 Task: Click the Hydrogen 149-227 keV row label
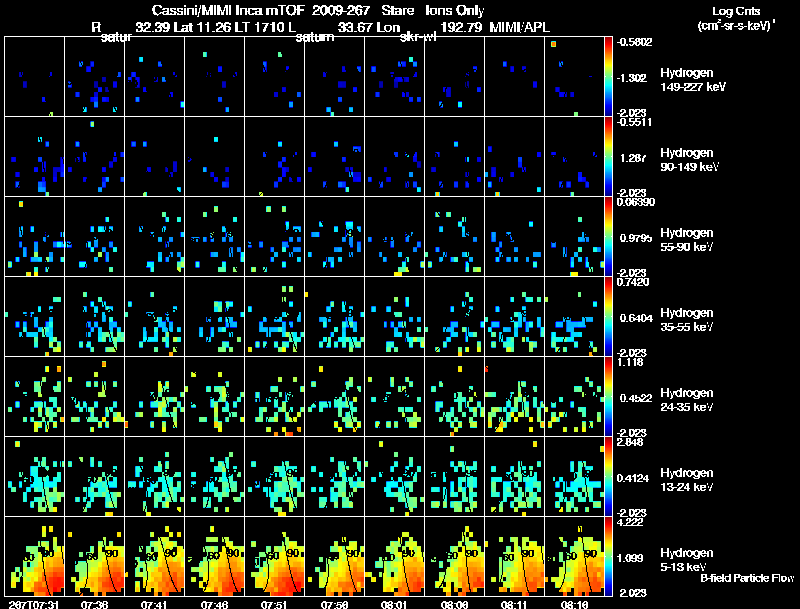(692, 80)
